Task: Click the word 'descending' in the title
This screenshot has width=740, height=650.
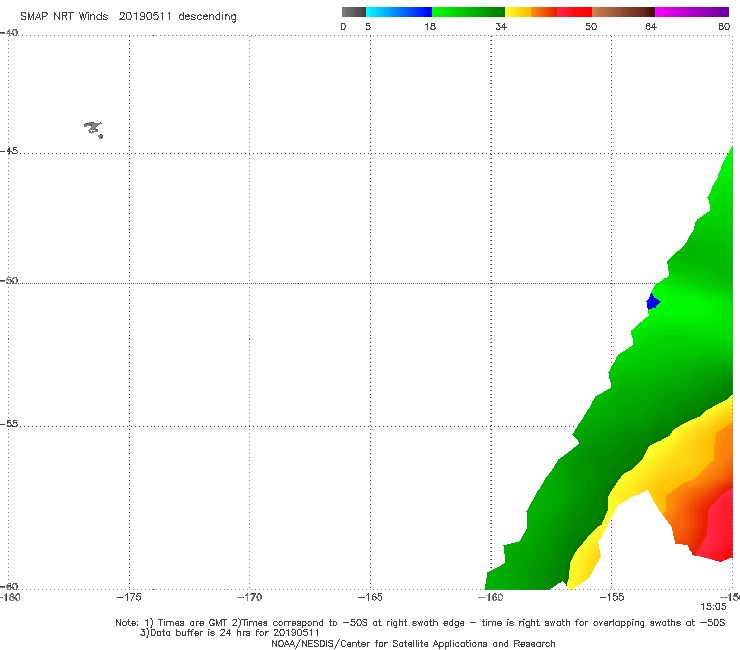Action: pos(208,17)
